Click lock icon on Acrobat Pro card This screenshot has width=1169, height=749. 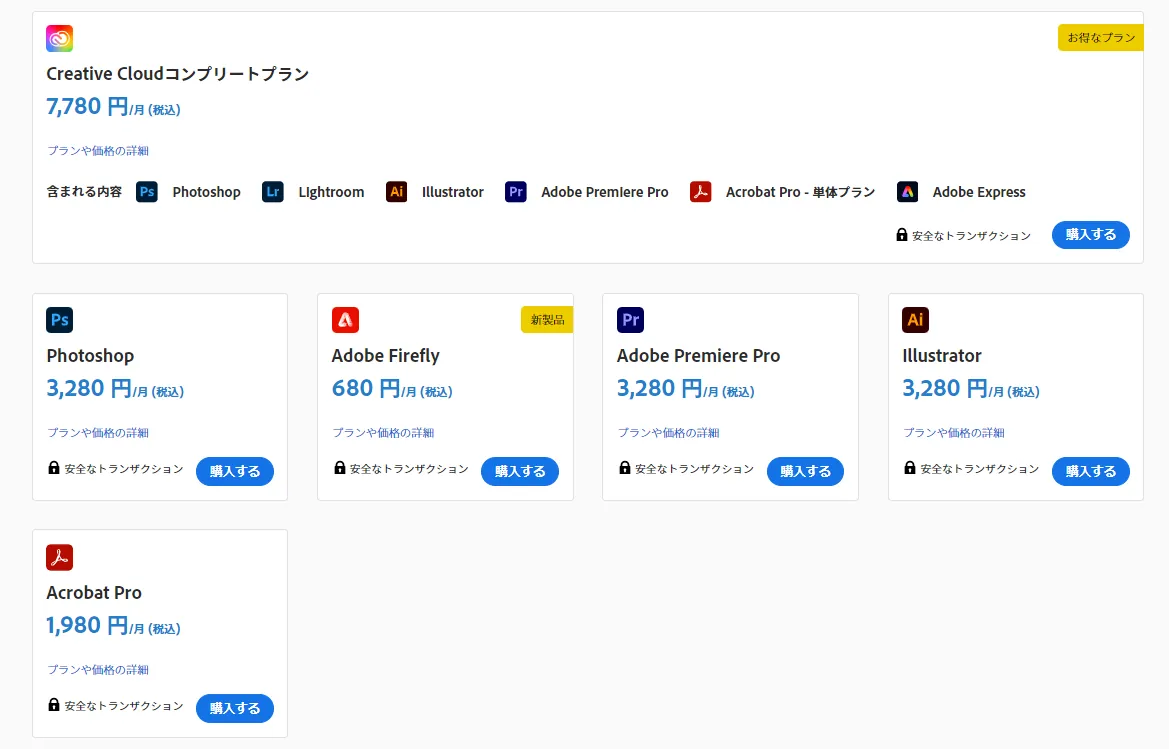[54, 704]
